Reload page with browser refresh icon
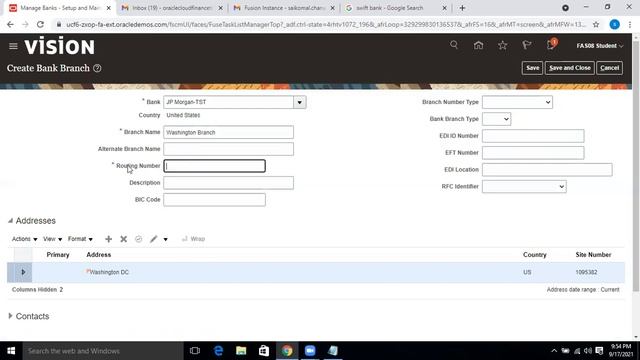The width and height of the screenshot is (640, 360). 40,24
